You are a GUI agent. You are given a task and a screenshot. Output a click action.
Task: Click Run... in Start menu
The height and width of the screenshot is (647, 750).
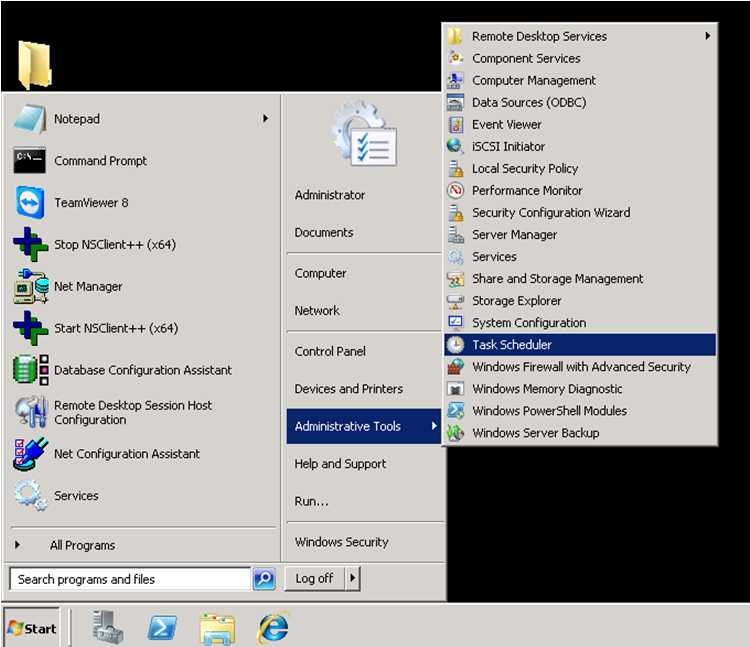[311, 501]
